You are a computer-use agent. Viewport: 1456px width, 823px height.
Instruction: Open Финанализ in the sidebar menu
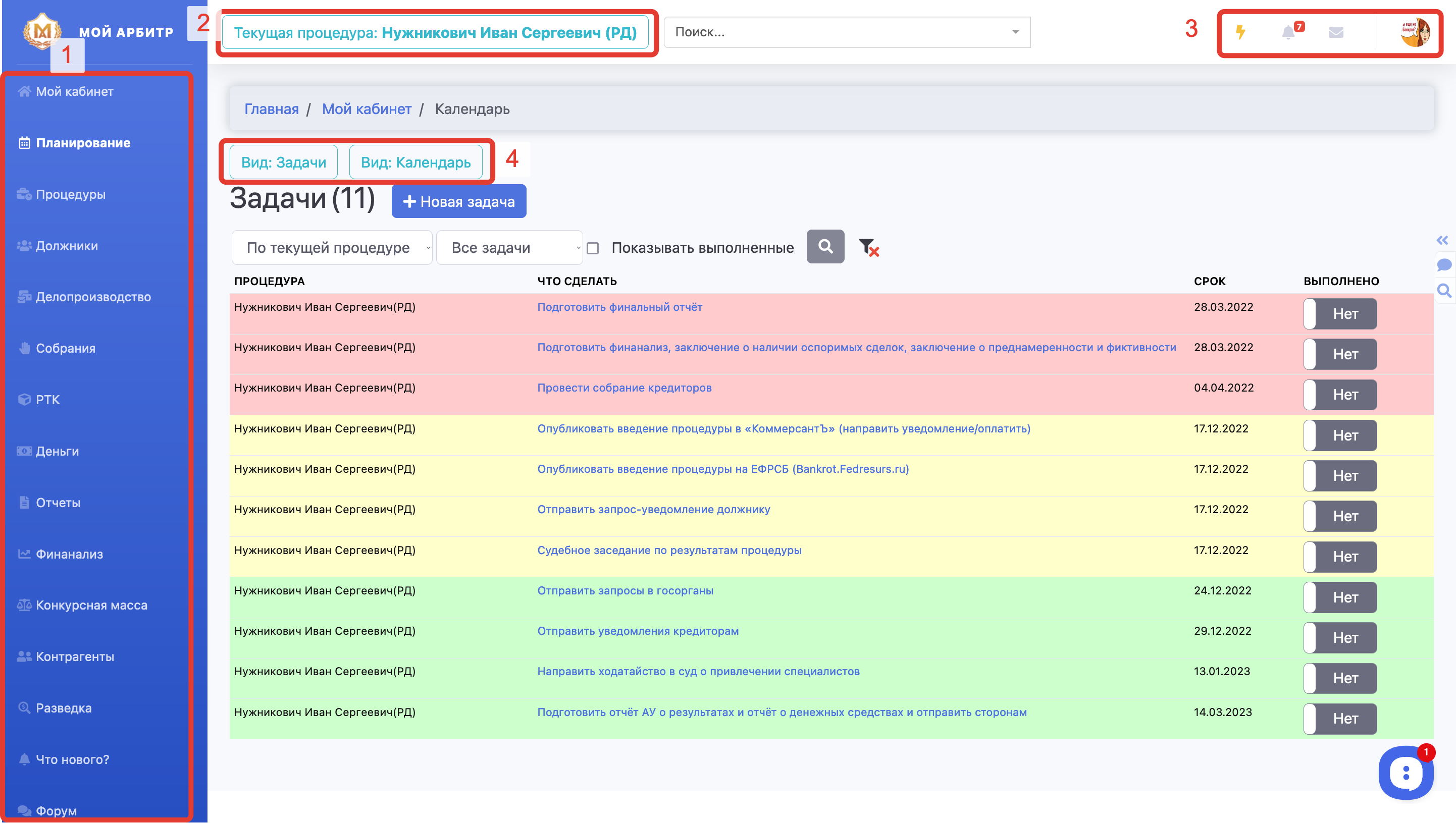point(69,554)
